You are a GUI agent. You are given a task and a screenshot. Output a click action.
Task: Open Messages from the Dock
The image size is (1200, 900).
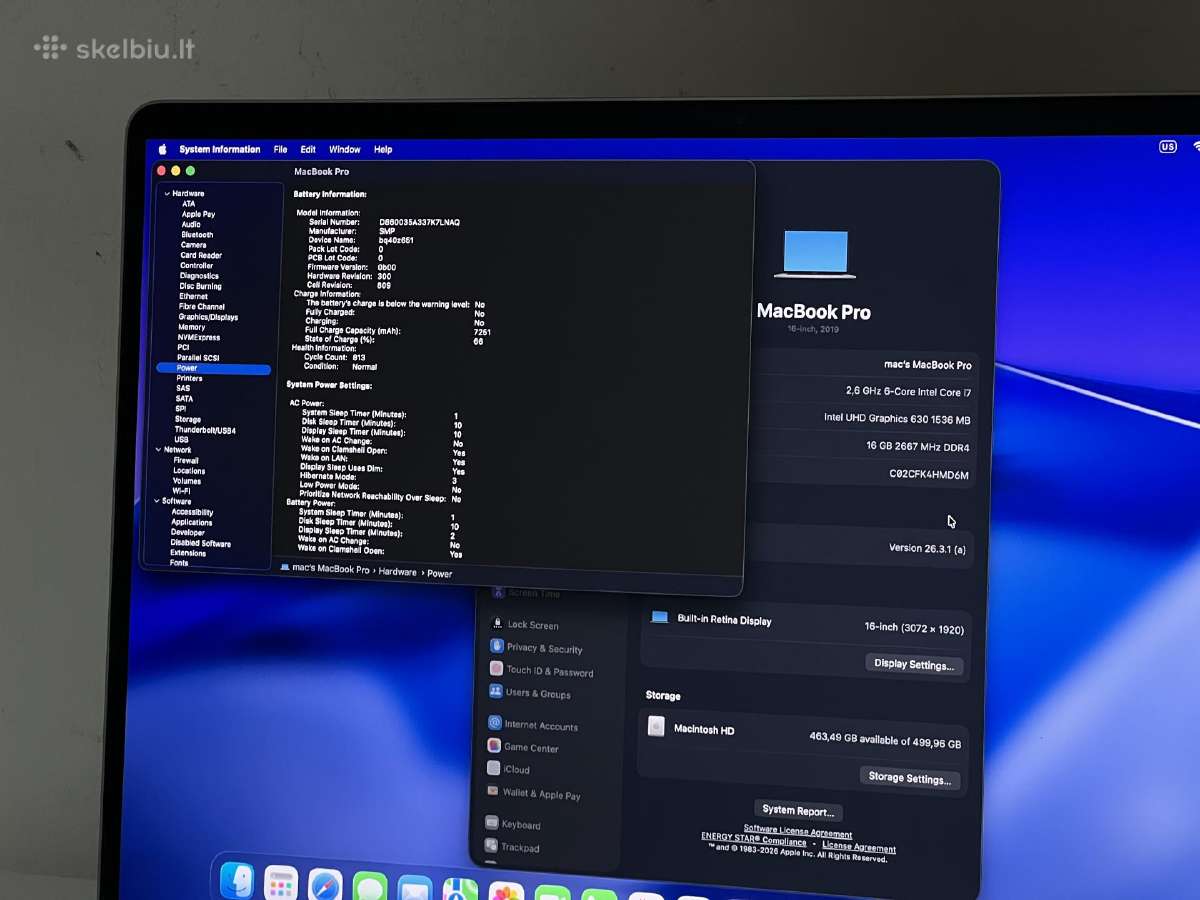[370, 888]
